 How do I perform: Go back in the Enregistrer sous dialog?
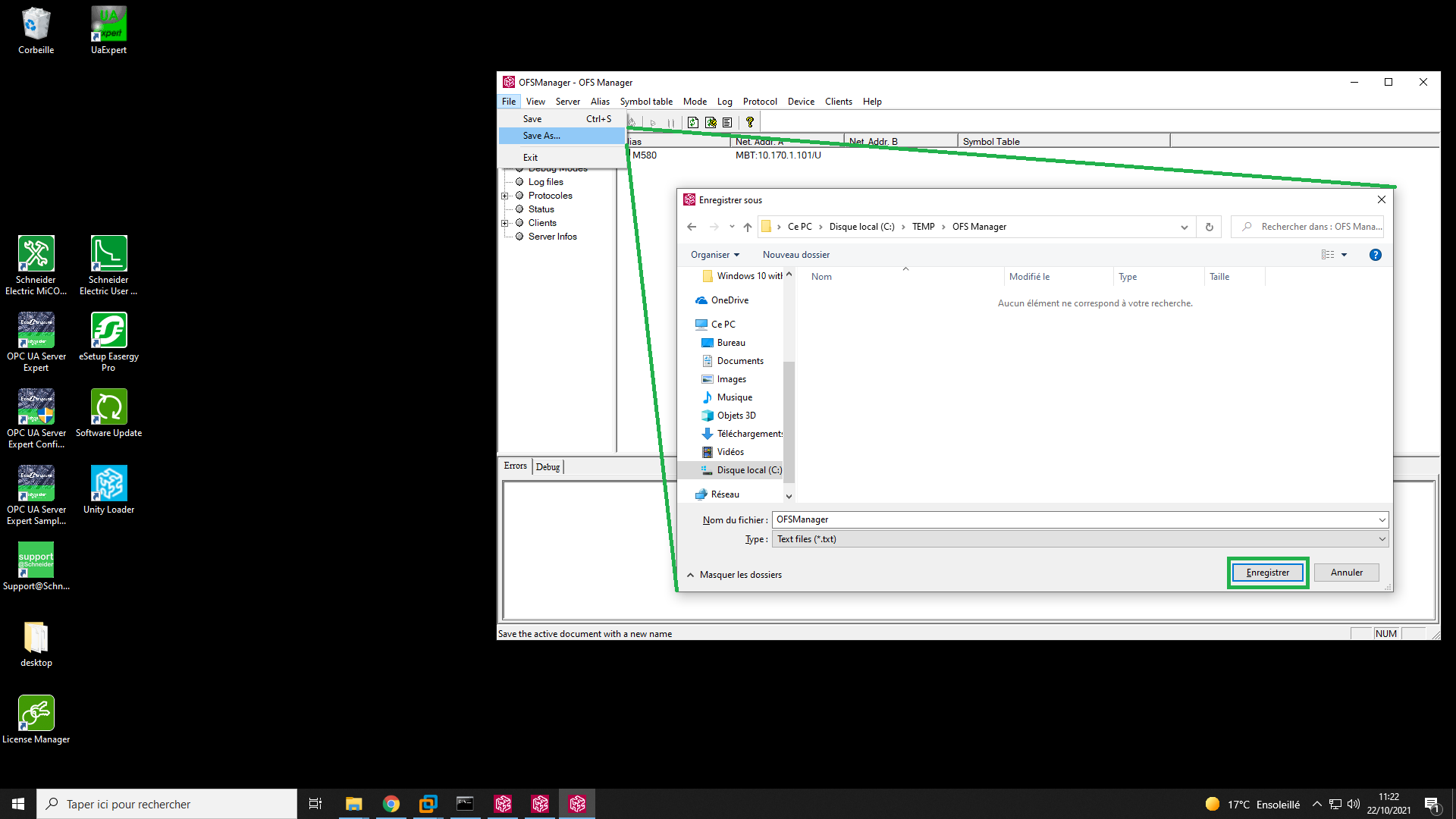point(692,227)
